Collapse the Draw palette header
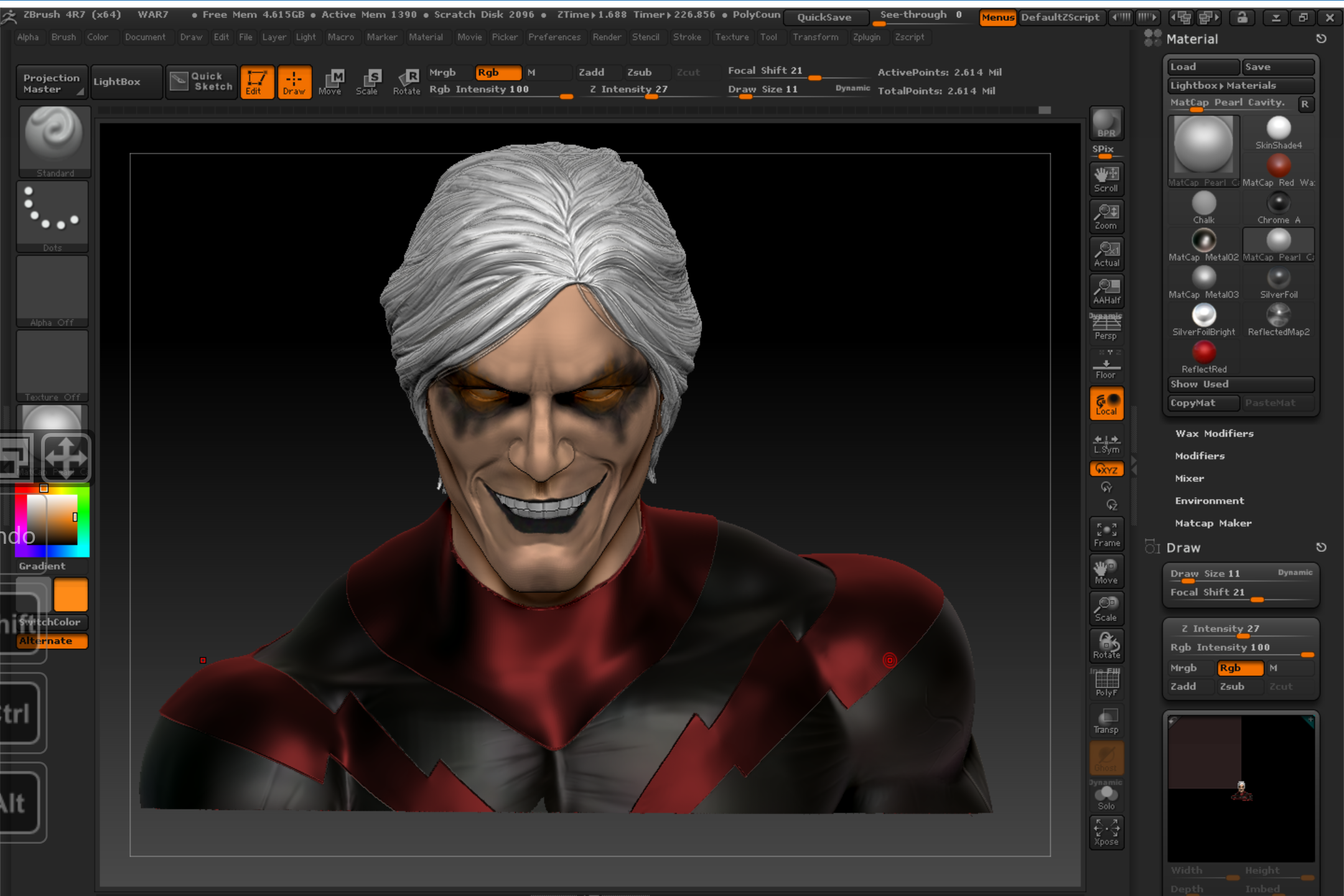 coord(1183,548)
